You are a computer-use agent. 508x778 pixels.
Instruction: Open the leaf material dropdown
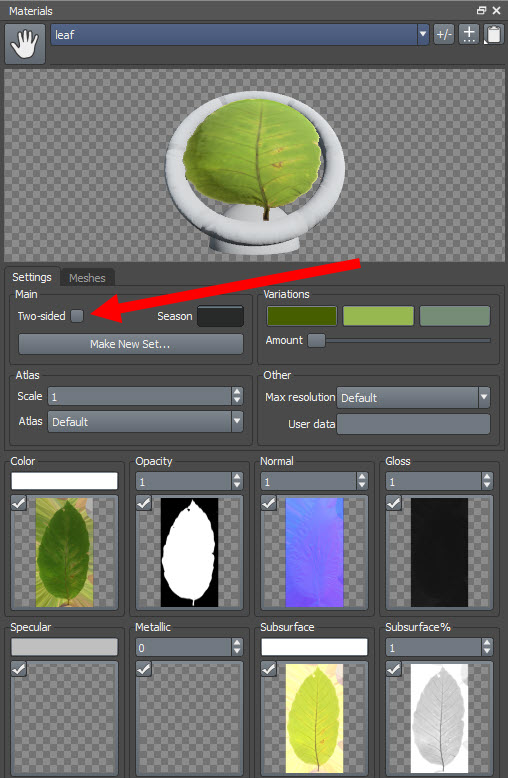[423, 35]
